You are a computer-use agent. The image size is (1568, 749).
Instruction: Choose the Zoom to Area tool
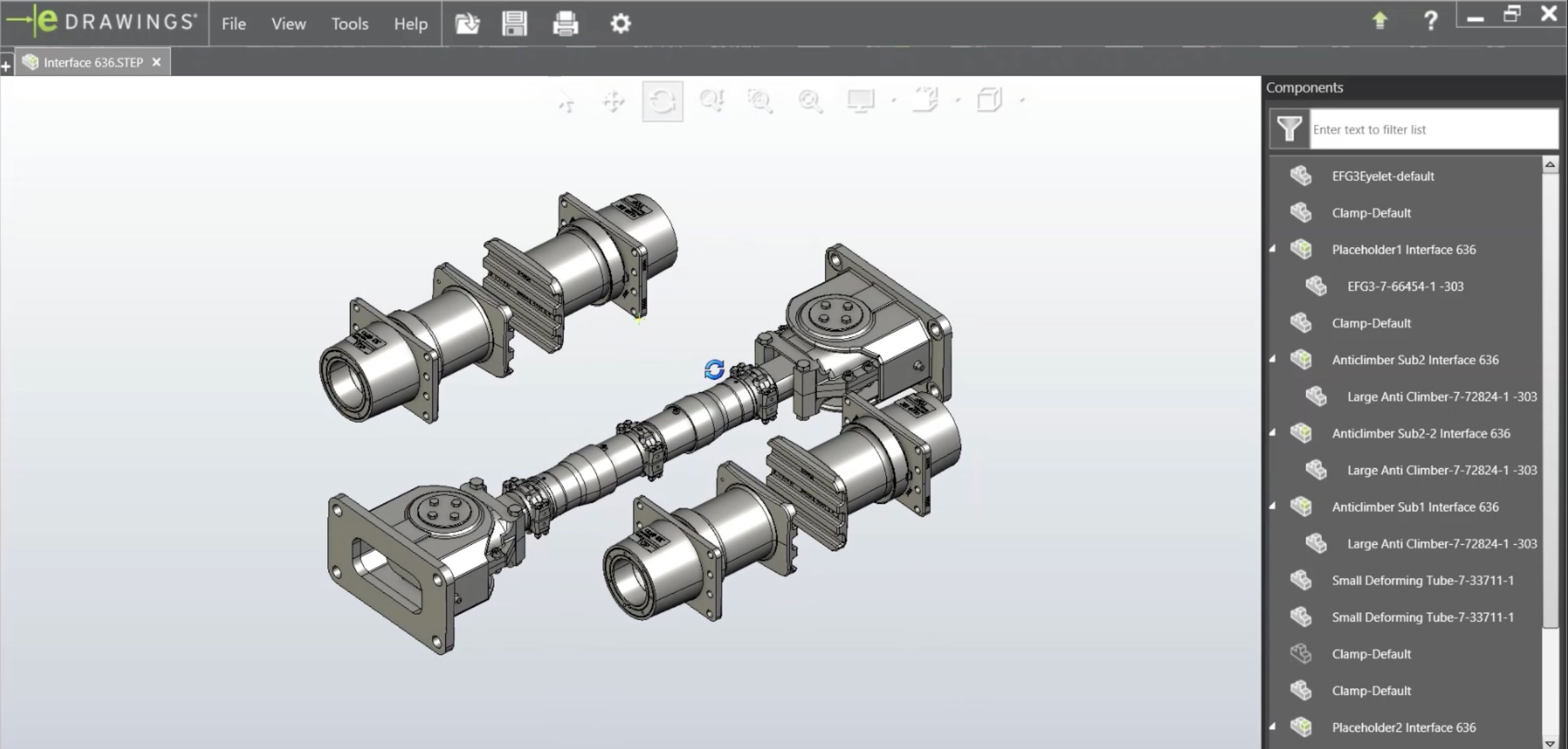[760, 101]
